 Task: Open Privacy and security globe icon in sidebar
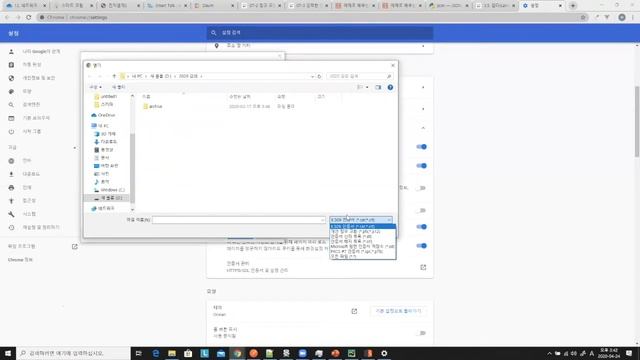tap(11, 78)
